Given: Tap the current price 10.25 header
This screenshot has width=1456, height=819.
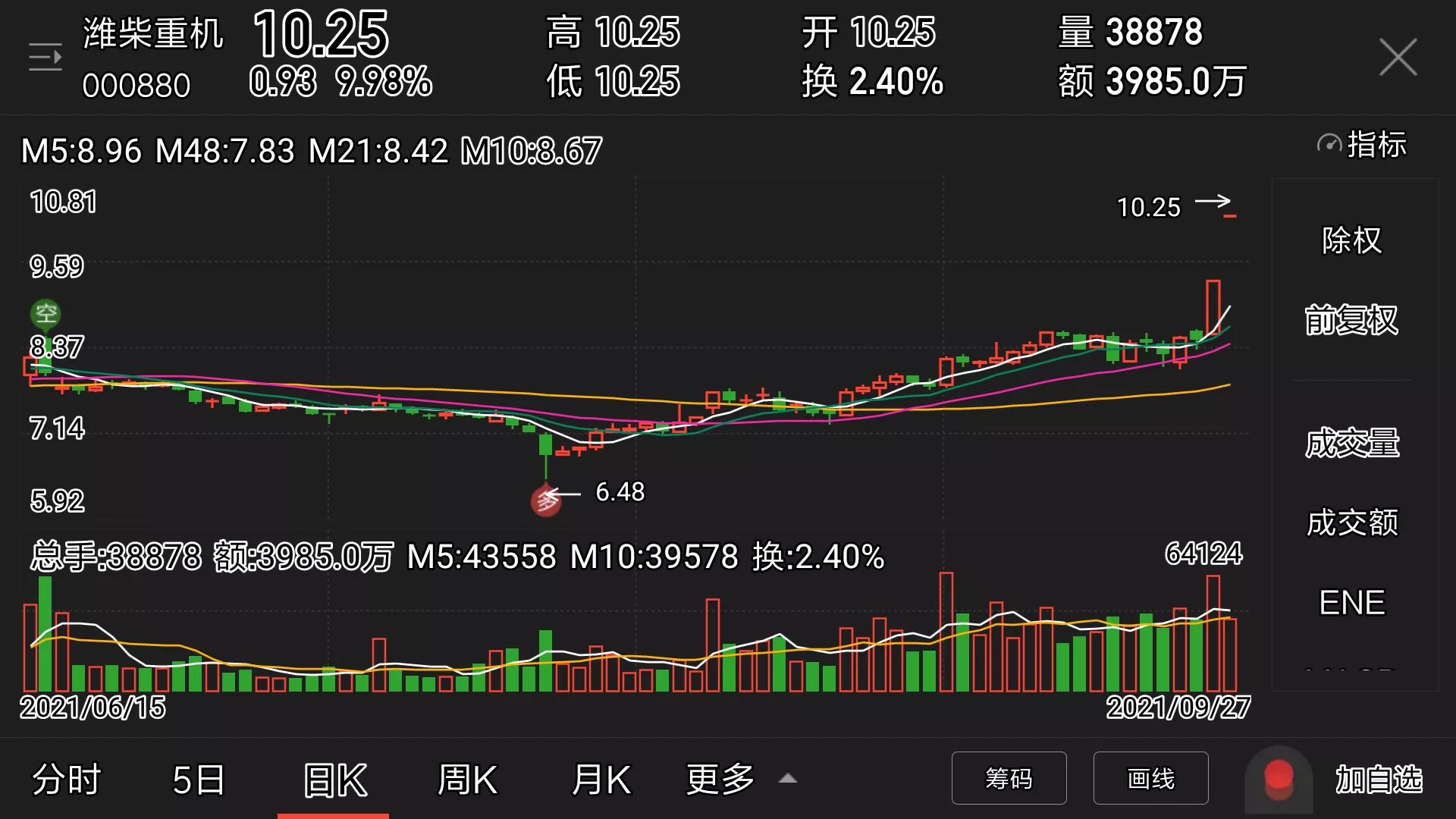Looking at the screenshot, I should (321, 34).
